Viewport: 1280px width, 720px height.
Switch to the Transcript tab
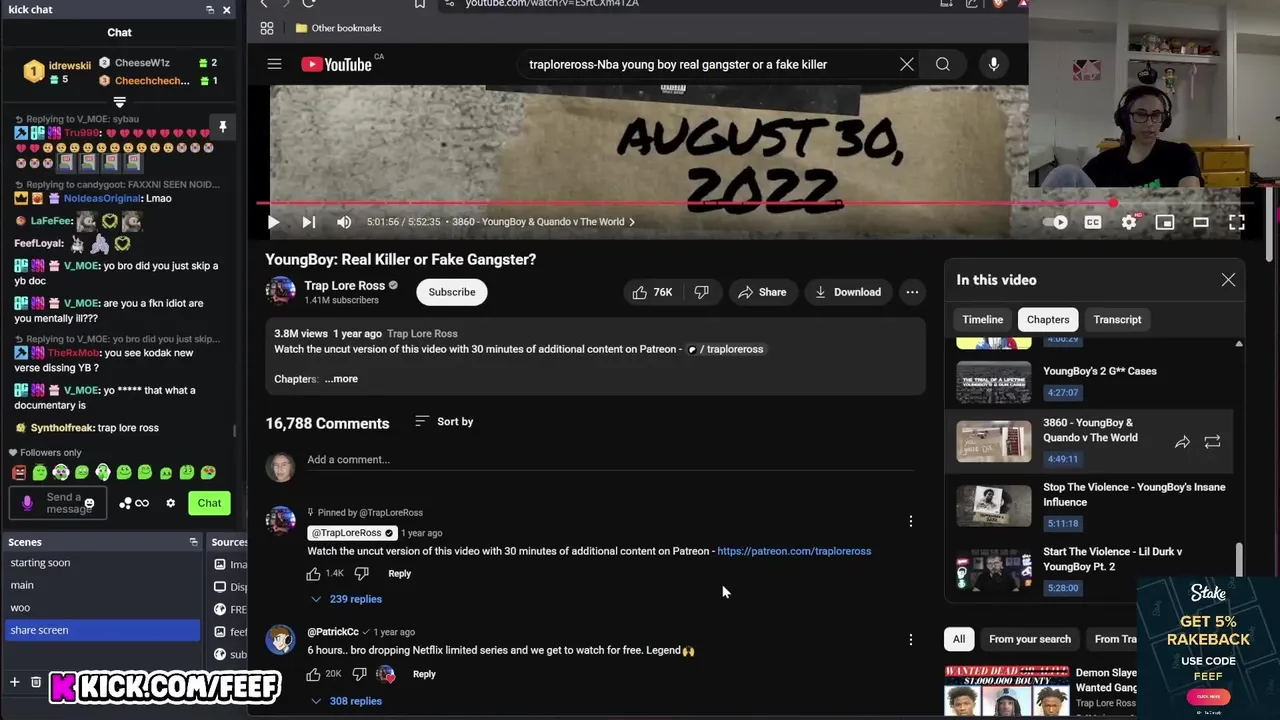click(1117, 320)
